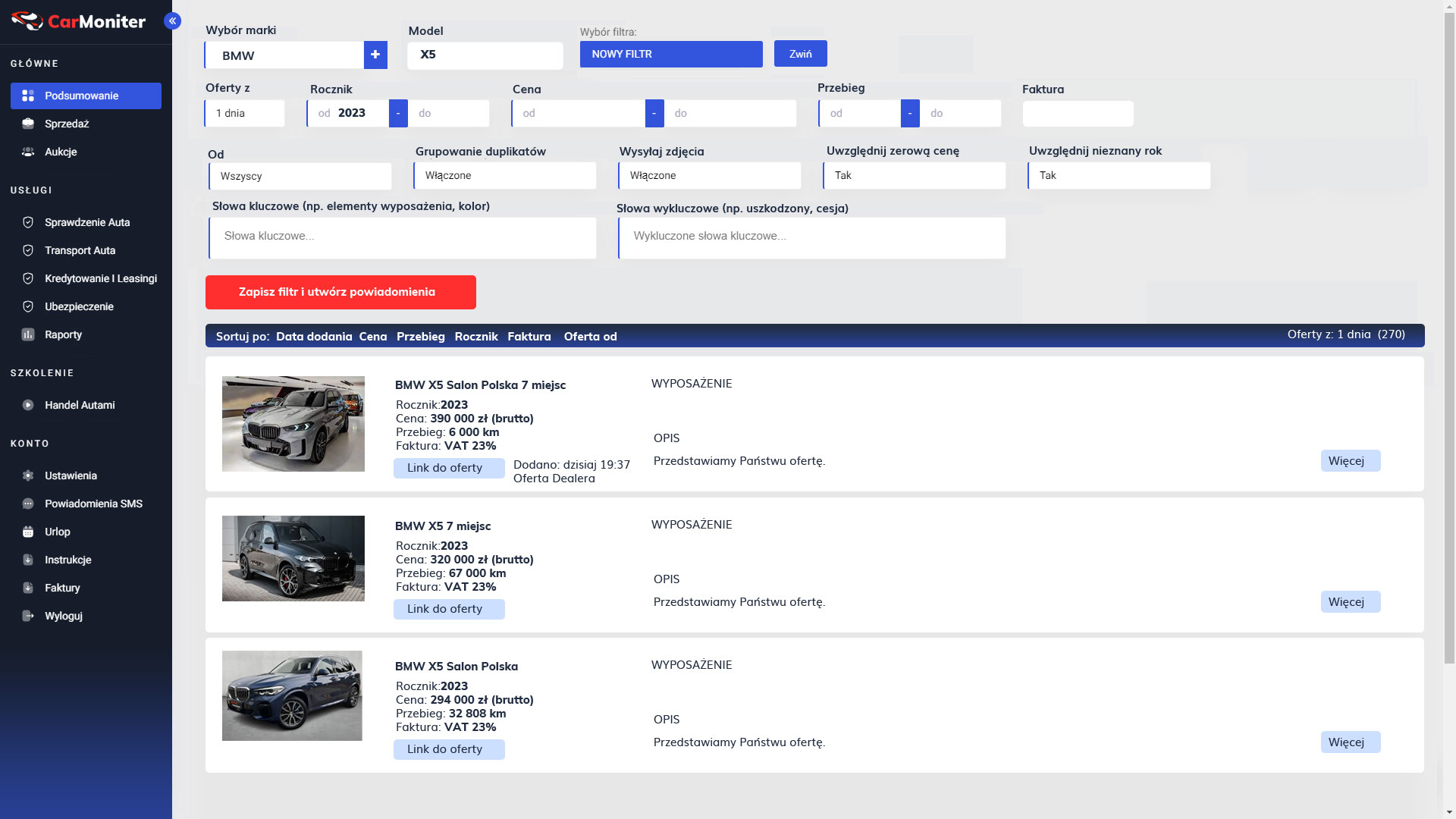Screen dimensions: 1456x819
Task: Click Więcej for the 390 000 zł offer
Action: pyautogui.click(x=1351, y=461)
